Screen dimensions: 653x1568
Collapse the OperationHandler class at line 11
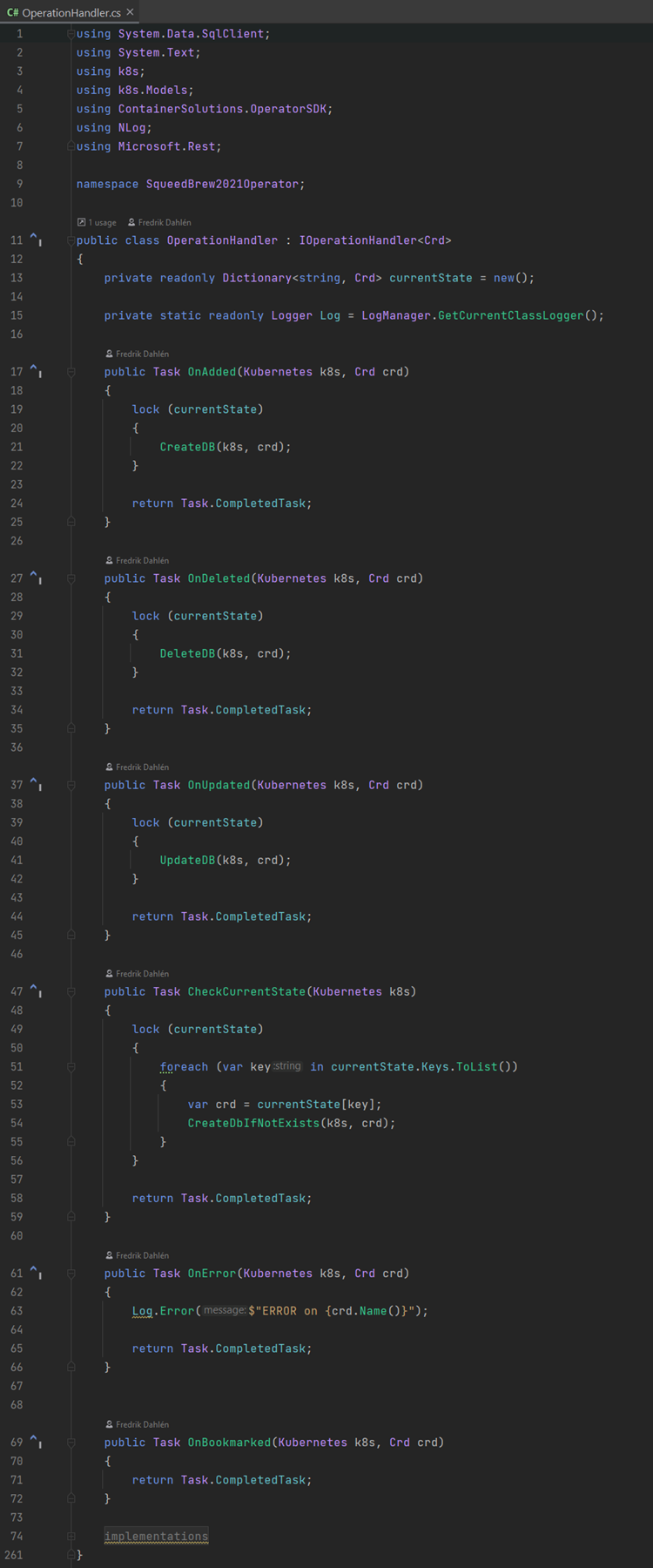pyautogui.click(x=71, y=240)
